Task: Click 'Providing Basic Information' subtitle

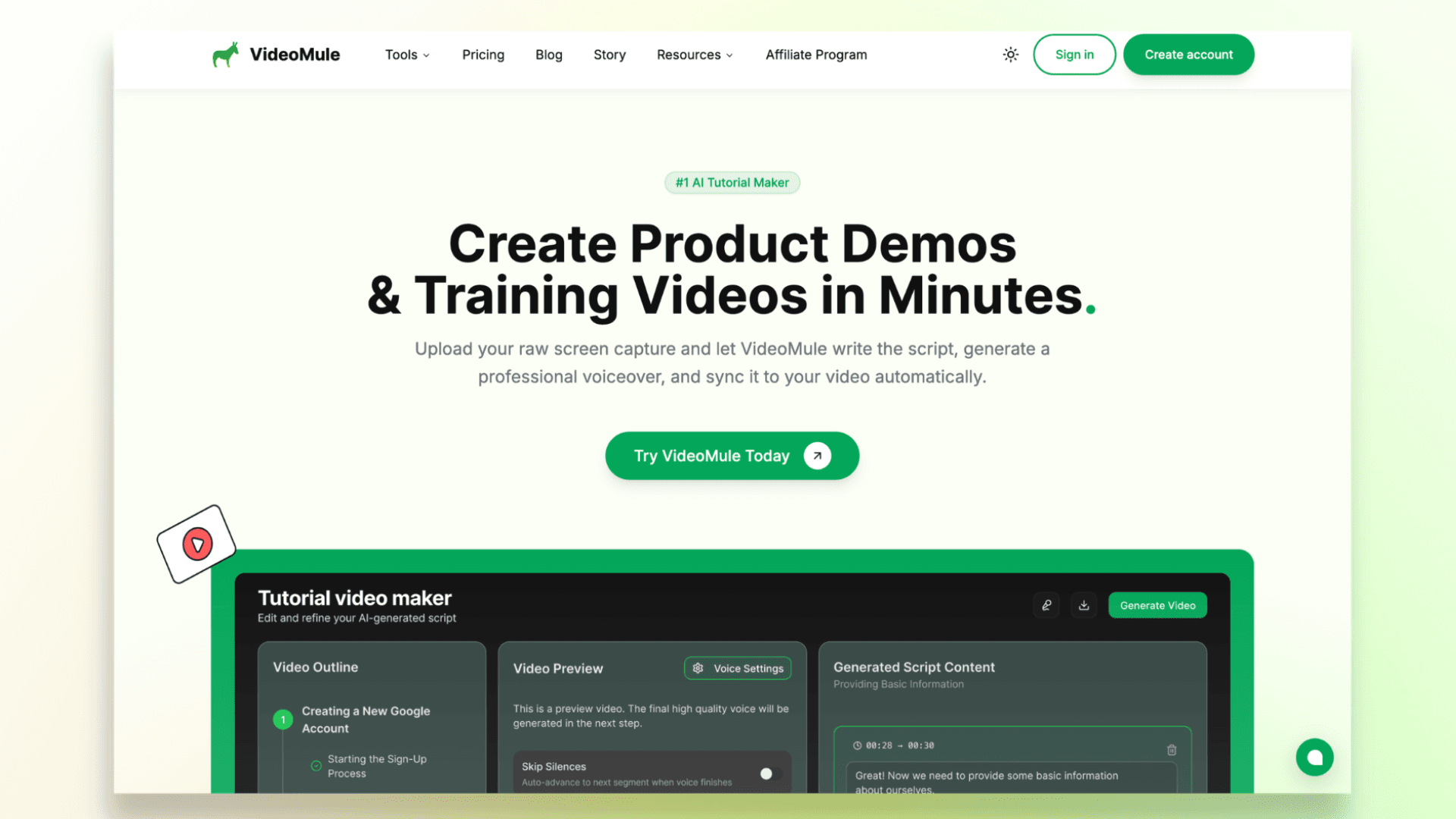Action: 899,684
